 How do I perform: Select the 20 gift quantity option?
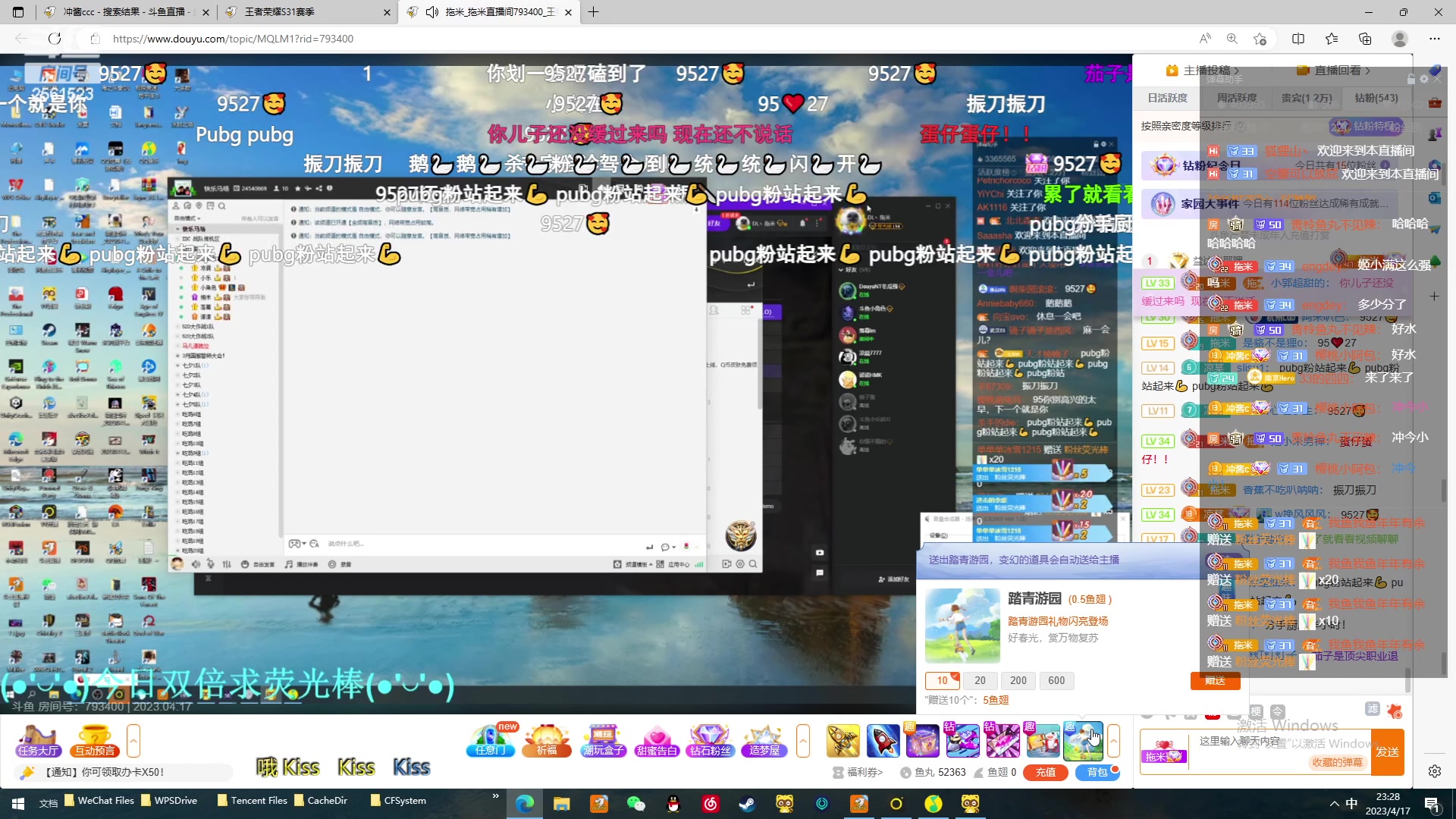click(x=980, y=680)
